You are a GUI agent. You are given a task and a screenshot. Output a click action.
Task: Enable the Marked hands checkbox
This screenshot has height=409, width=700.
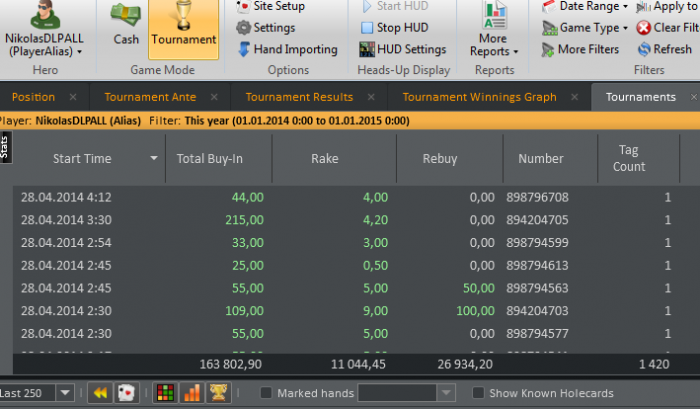(266, 393)
